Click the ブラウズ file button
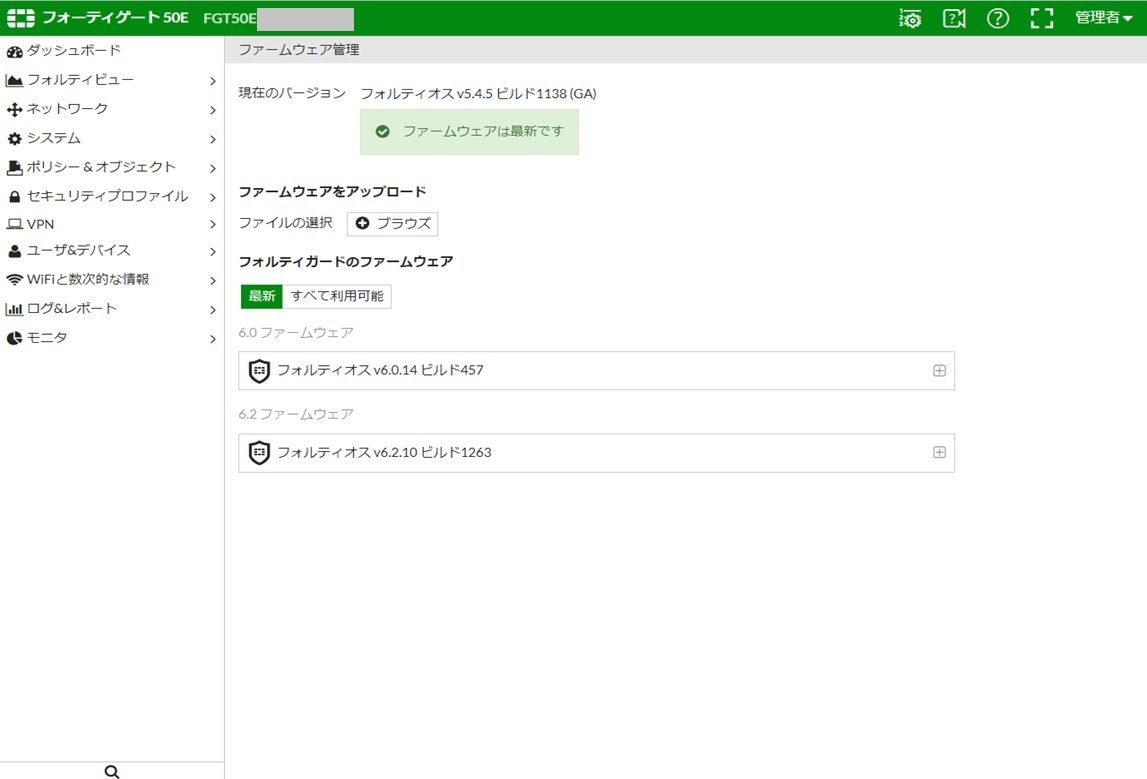Viewport: 1147px width, 779px height. (x=392, y=223)
